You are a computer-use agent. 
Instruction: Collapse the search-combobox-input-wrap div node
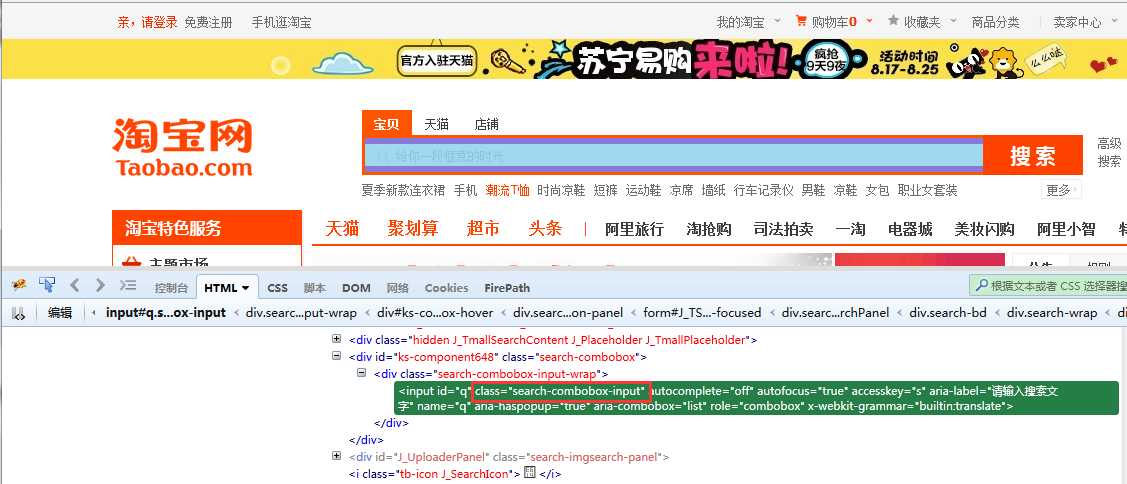pos(362,373)
